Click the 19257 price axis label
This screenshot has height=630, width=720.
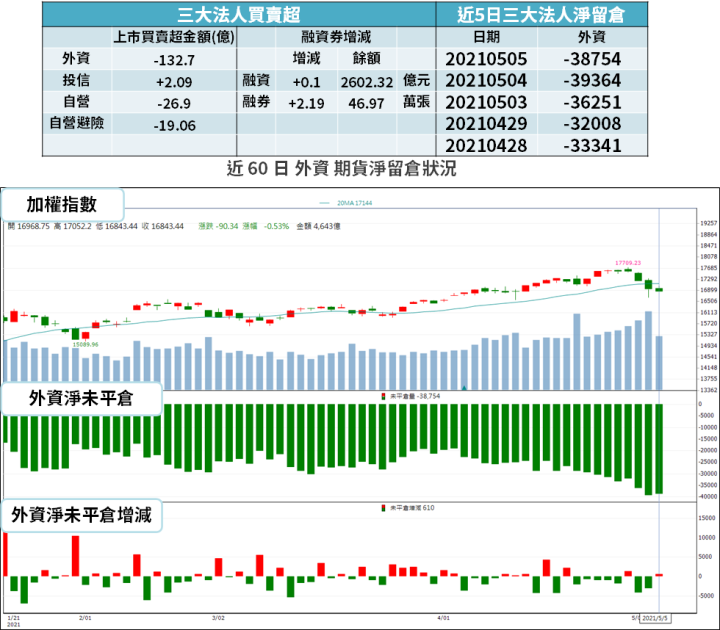tap(709, 223)
